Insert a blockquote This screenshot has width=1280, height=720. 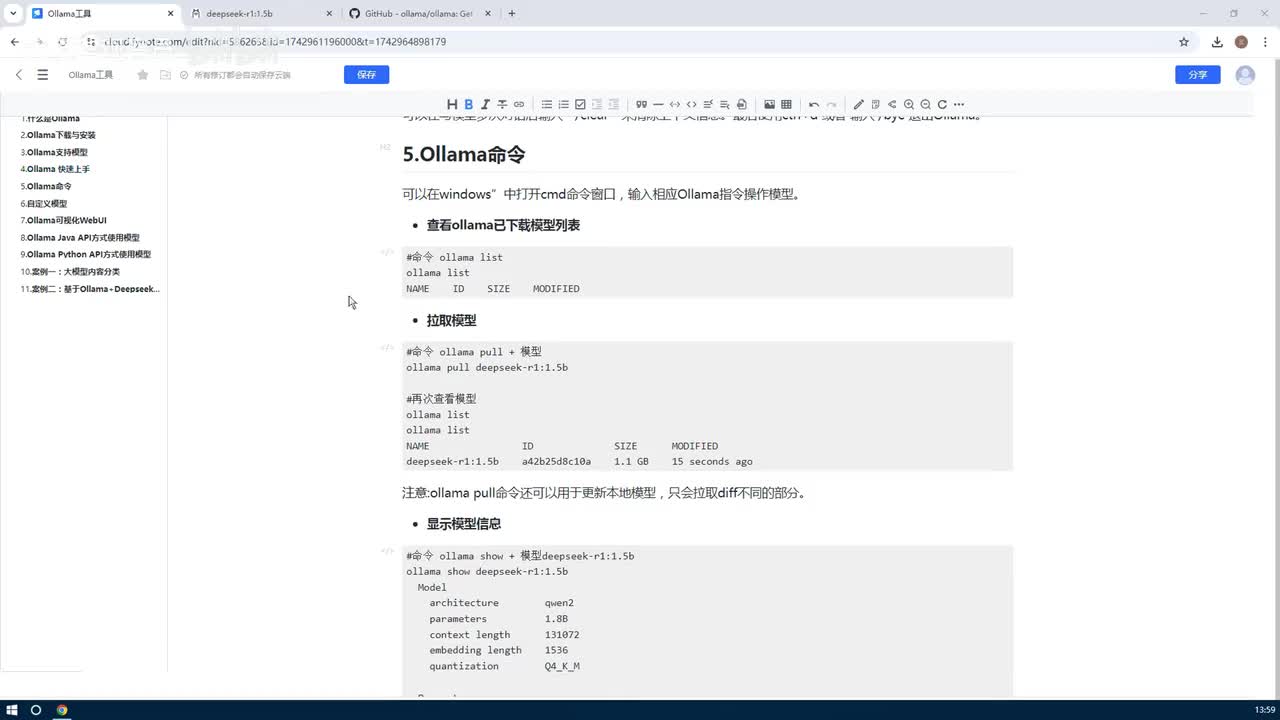coord(641,104)
